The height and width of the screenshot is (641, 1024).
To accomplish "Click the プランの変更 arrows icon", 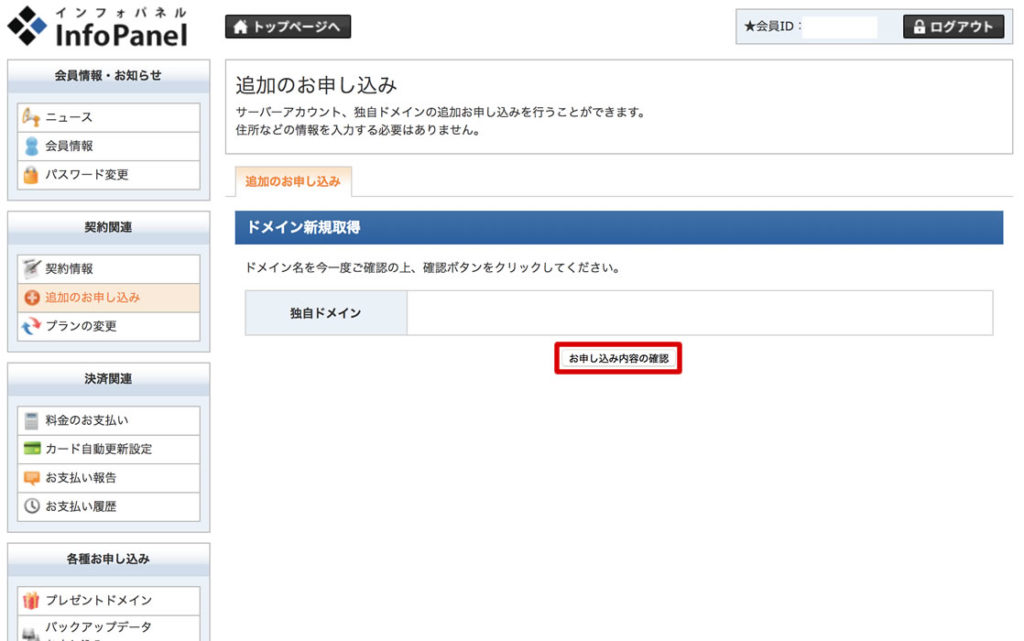I will coord(31,326).
